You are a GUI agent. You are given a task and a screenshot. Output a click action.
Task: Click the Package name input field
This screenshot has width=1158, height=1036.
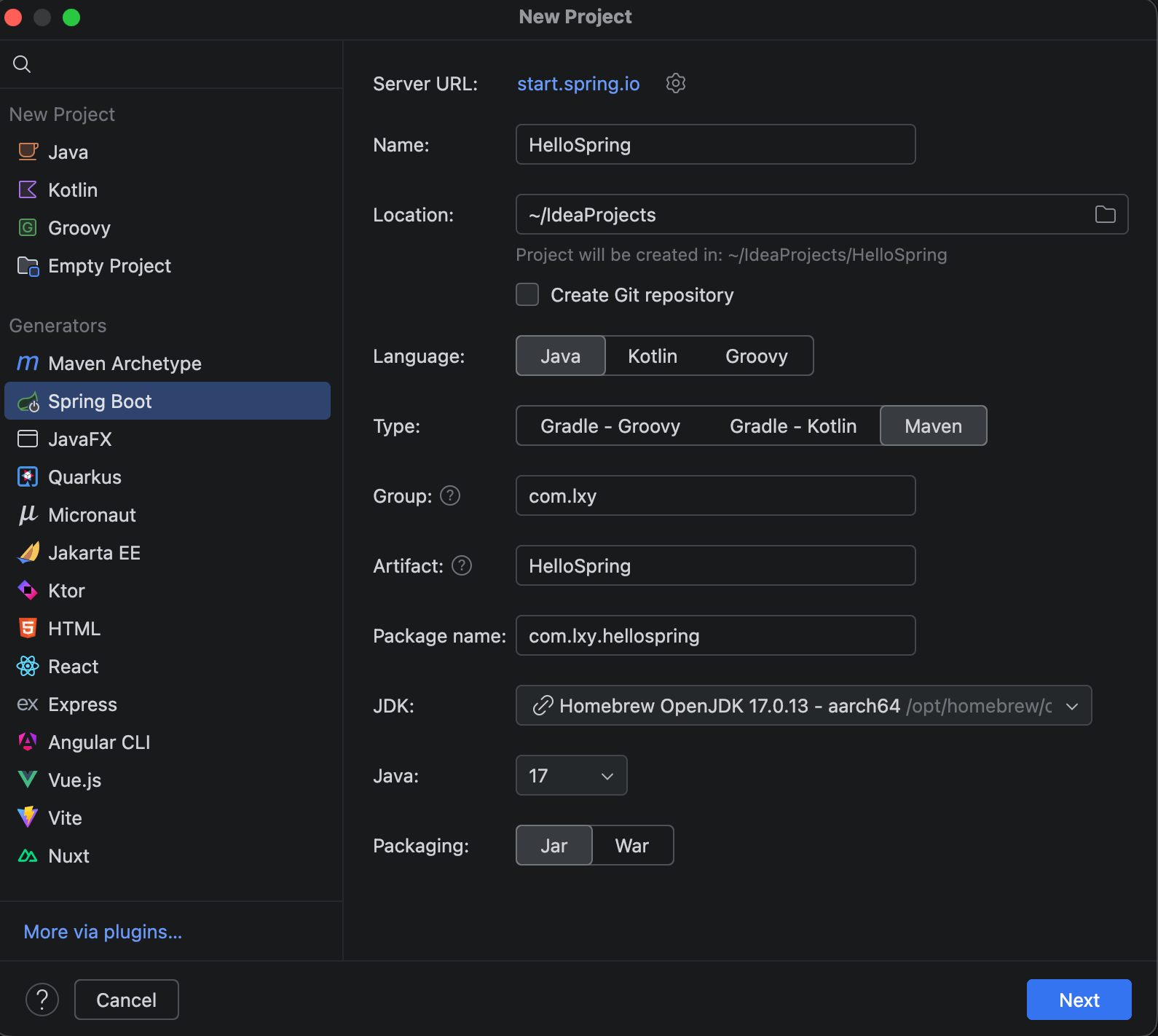click(x=715, y=636)
